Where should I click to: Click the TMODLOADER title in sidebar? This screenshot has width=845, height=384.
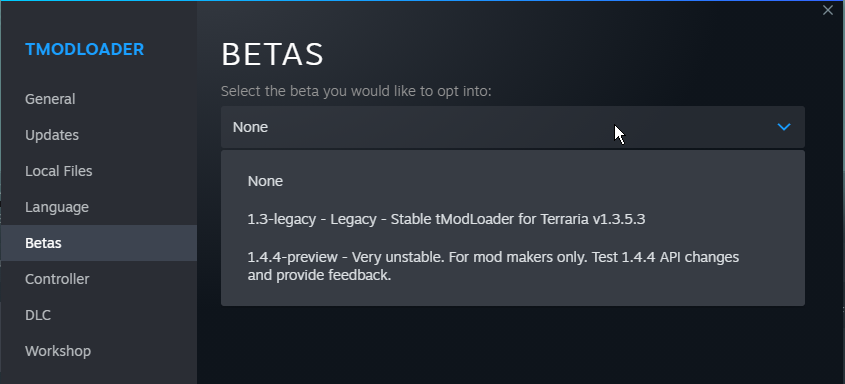click(85, 50)
